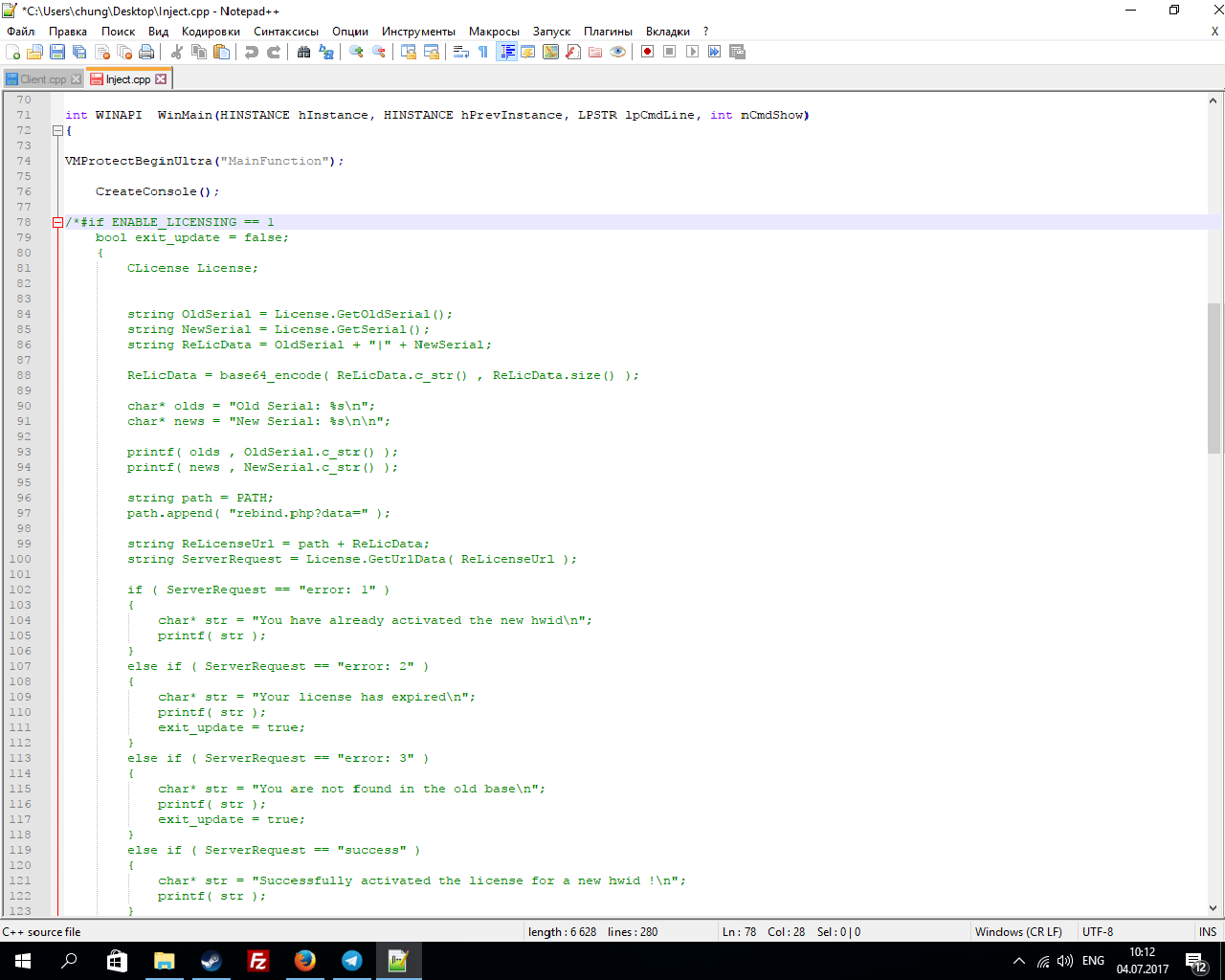Viewport: 1225px width, 980px height.
Task: Toggle show all characters pilcrow icon
Action: point(483,52)
